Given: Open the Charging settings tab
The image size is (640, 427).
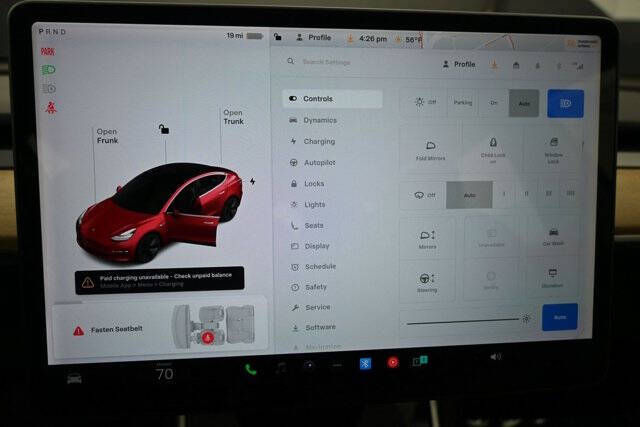Looking at the screenshot, I should (x=312, y=141).
